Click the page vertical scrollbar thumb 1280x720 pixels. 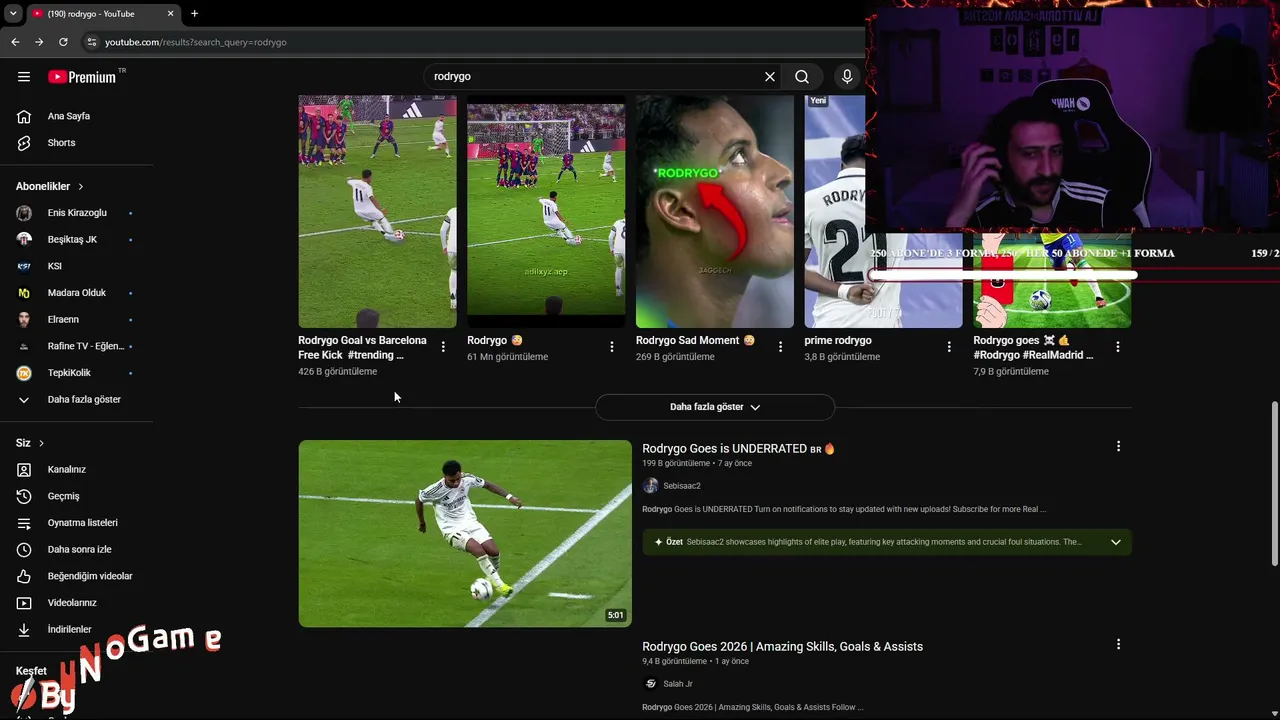point(1274,484)
